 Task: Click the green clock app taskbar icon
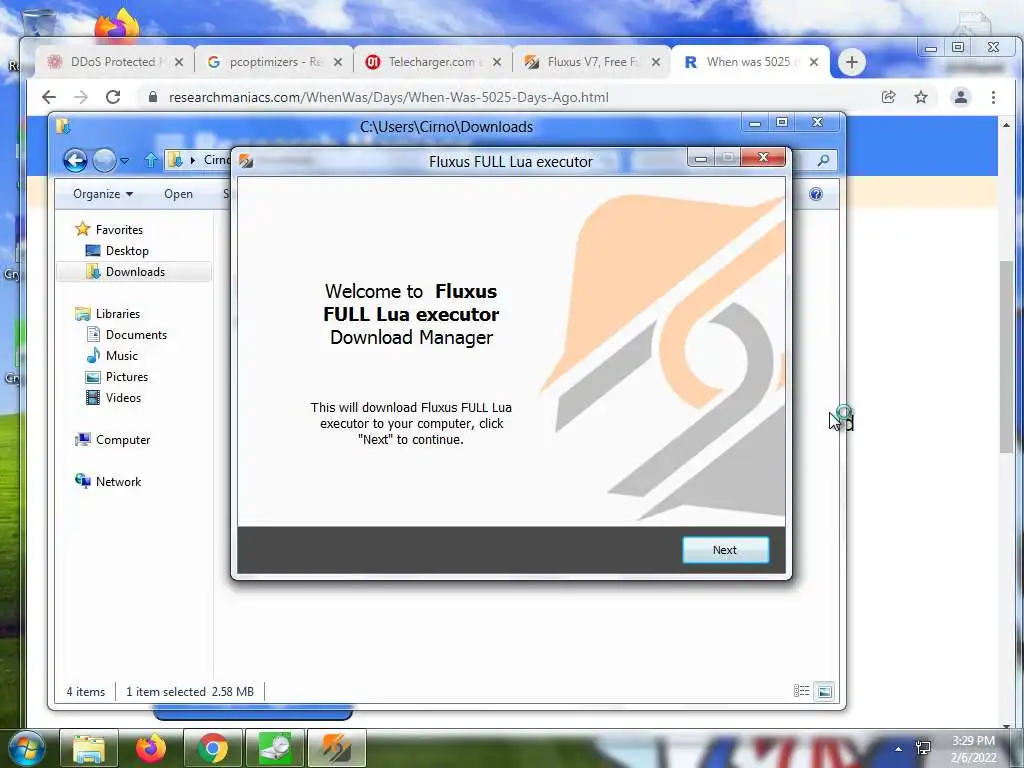coord(274,748)
